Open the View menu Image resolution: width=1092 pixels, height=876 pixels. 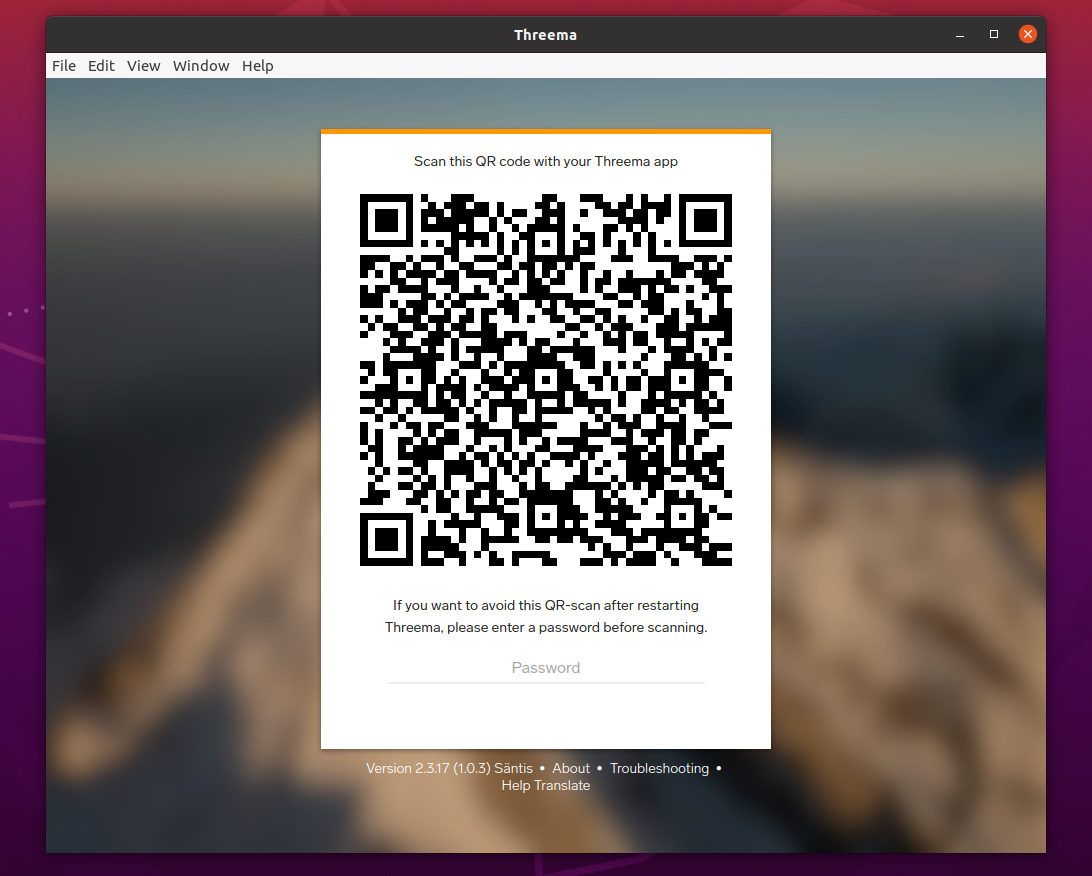(143, 65)
